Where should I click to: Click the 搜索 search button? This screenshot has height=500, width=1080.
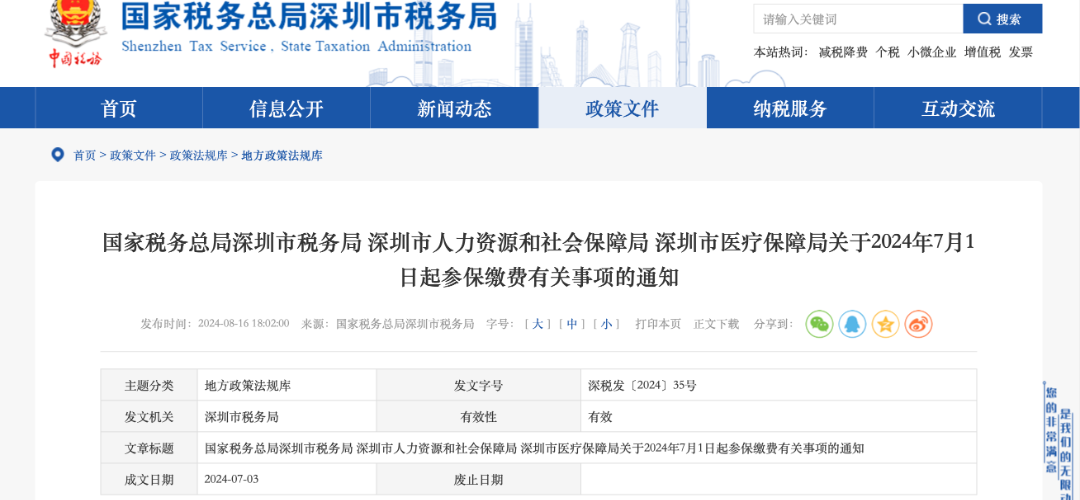click(1002, 19)
